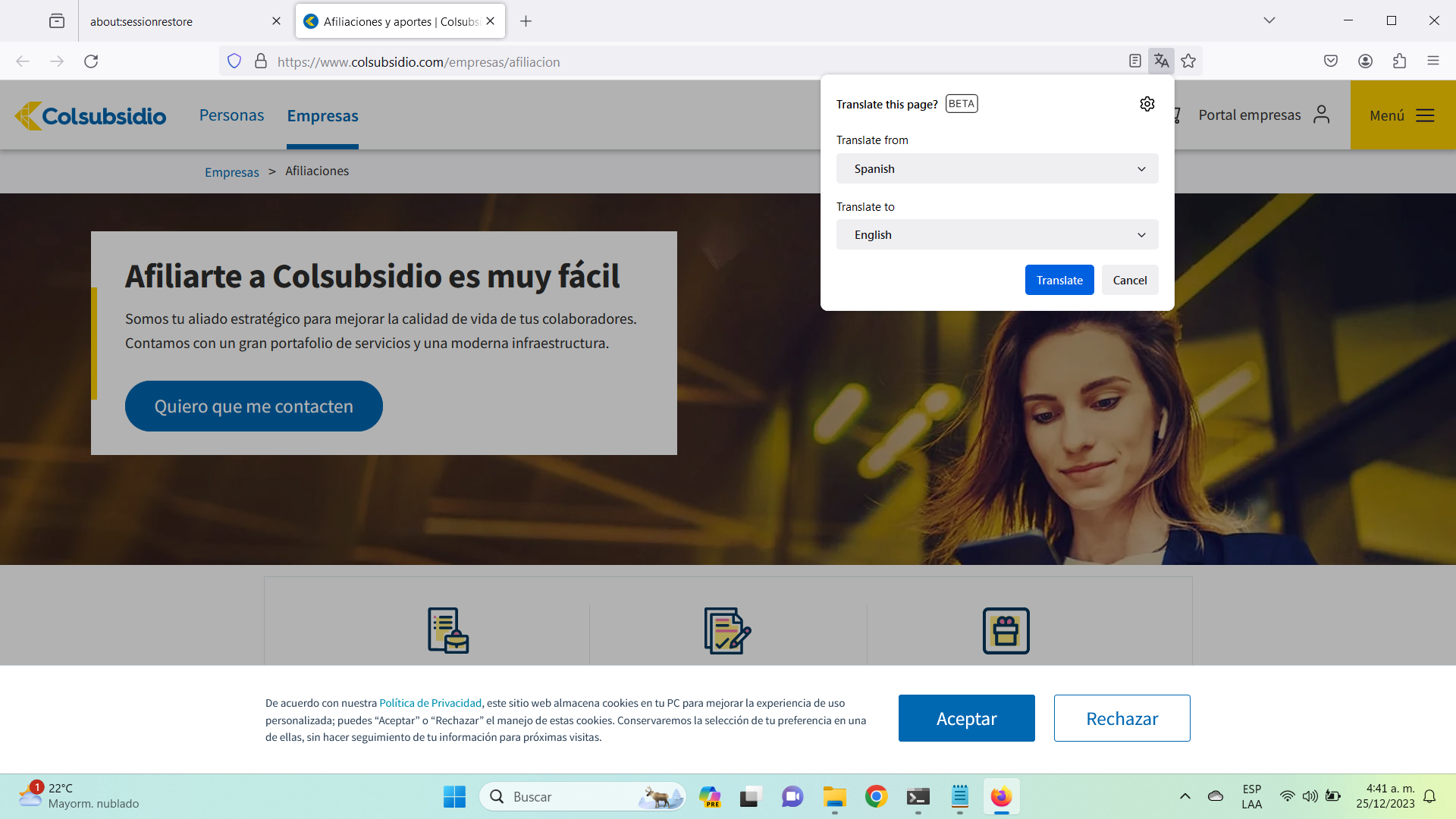
Task: Open the Política de Privacidad link
Action: pyautogui.click(x=430, y=703)
